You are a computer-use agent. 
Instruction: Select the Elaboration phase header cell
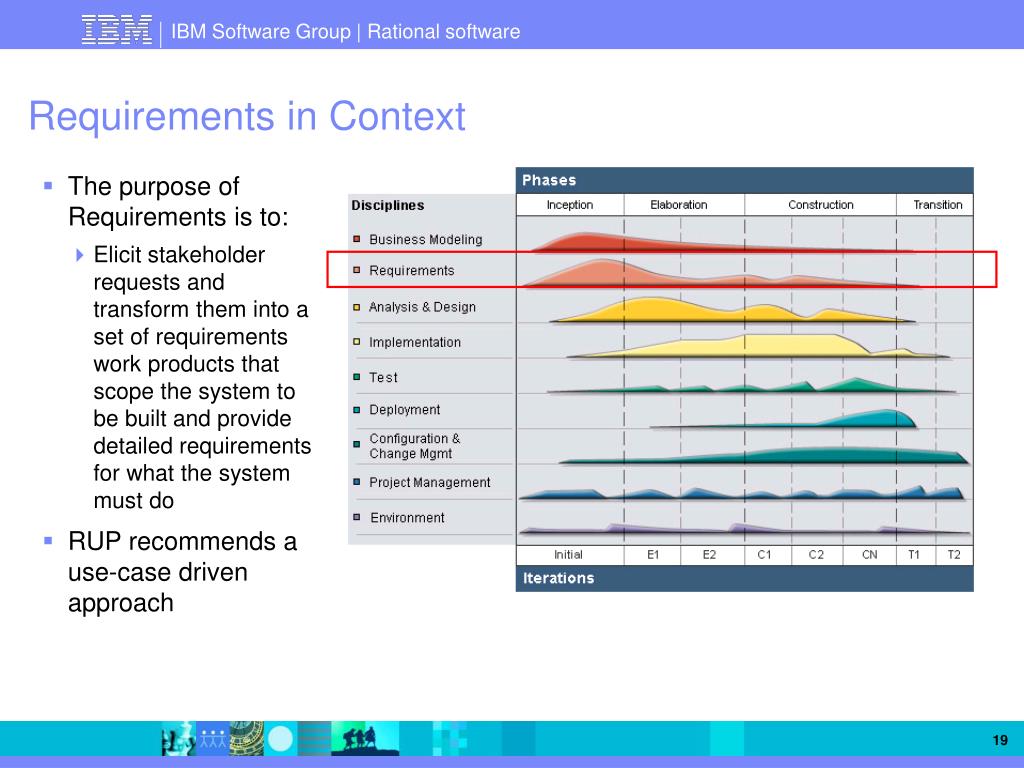[x=684, y=205]
